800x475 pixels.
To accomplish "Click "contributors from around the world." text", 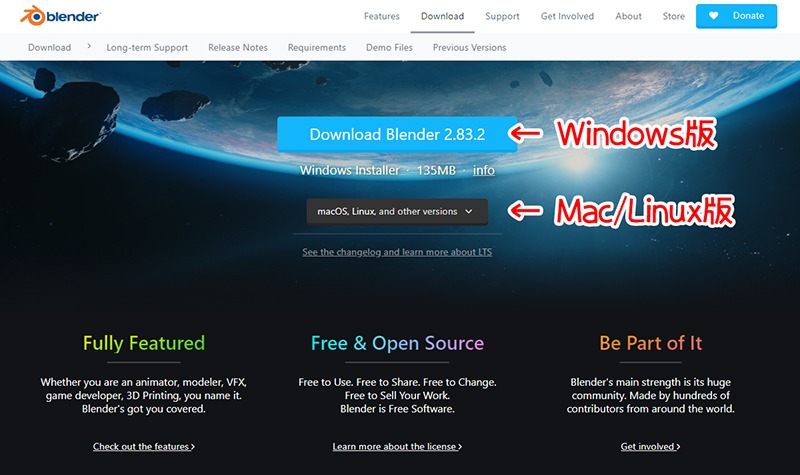I will (651, 409).
